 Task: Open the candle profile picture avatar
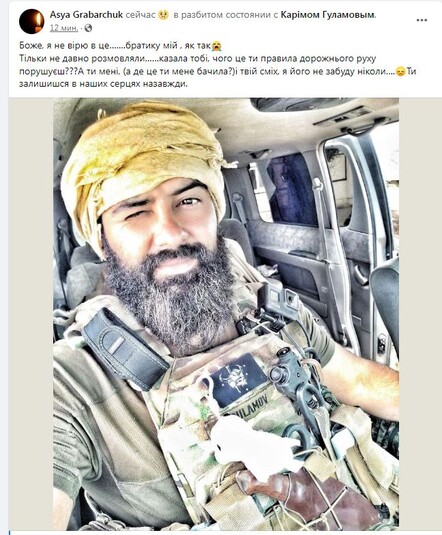coord(31,21)
